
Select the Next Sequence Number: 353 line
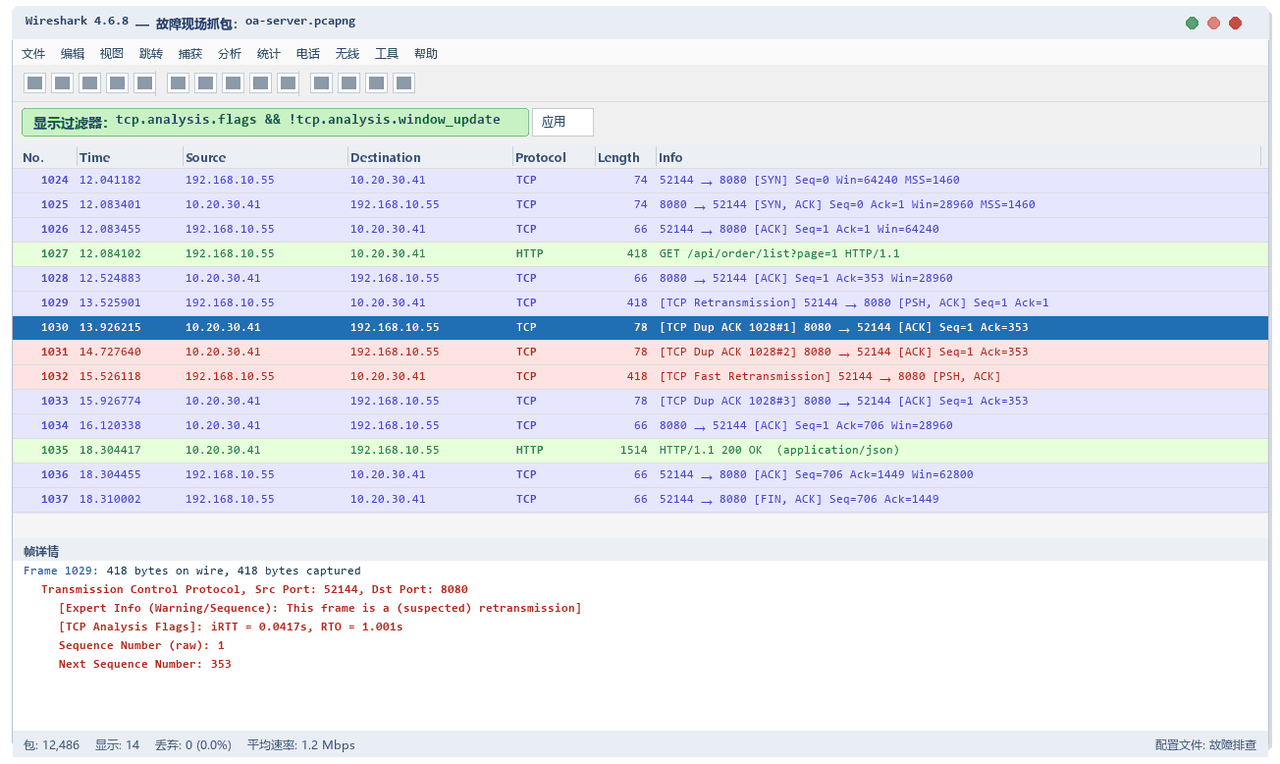tap(145, 664)
